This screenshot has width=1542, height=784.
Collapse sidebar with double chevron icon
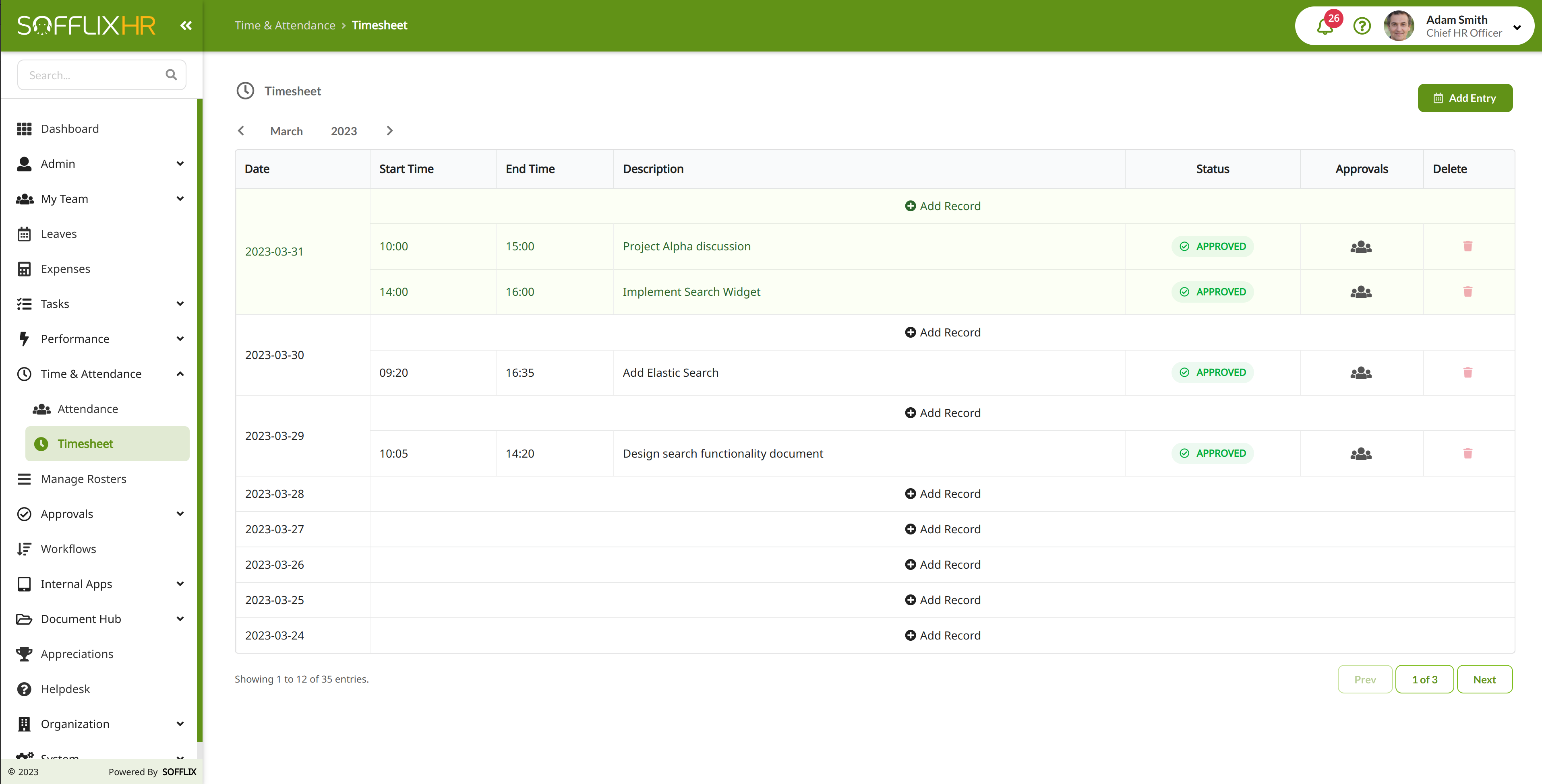click(x=186, y=25)
